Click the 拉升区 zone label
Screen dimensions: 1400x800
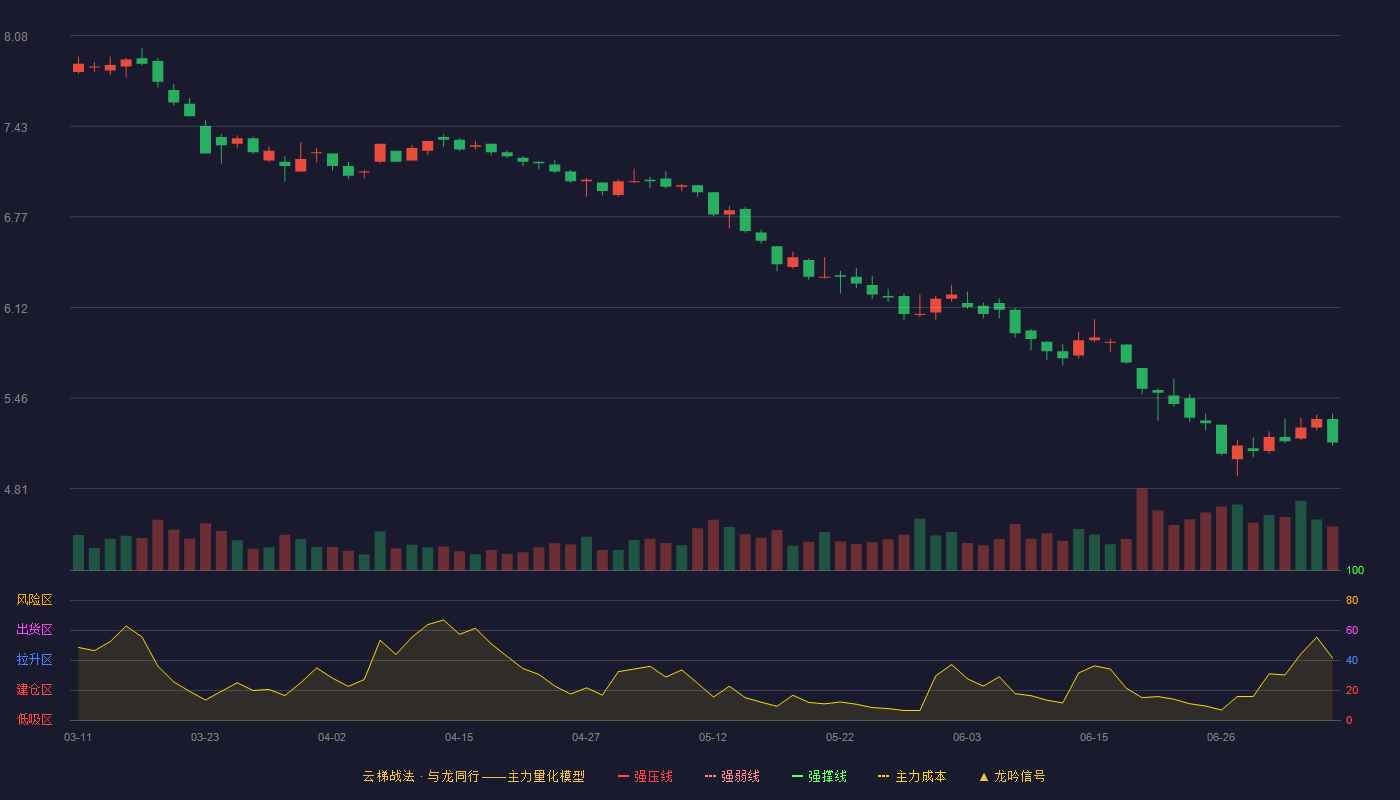click(x=34, y=660)
